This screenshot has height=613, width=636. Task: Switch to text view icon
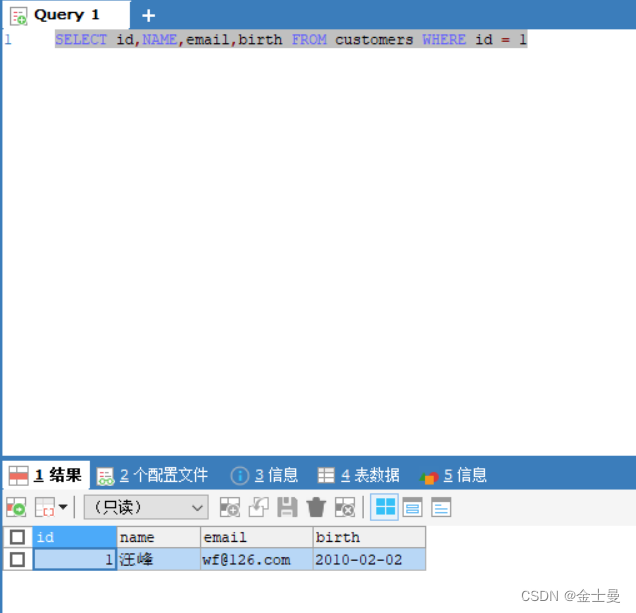pos(441,507)
